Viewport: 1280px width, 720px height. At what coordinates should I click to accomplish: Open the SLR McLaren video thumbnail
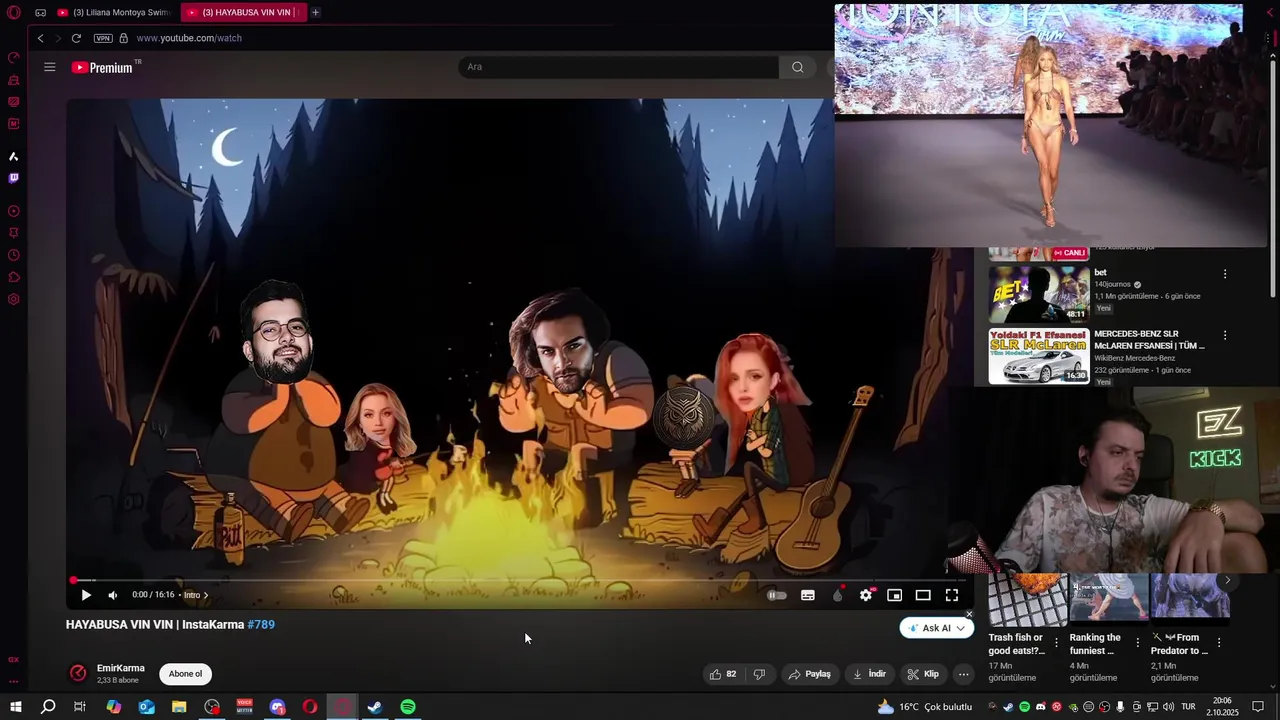(x=1039, y=356)
